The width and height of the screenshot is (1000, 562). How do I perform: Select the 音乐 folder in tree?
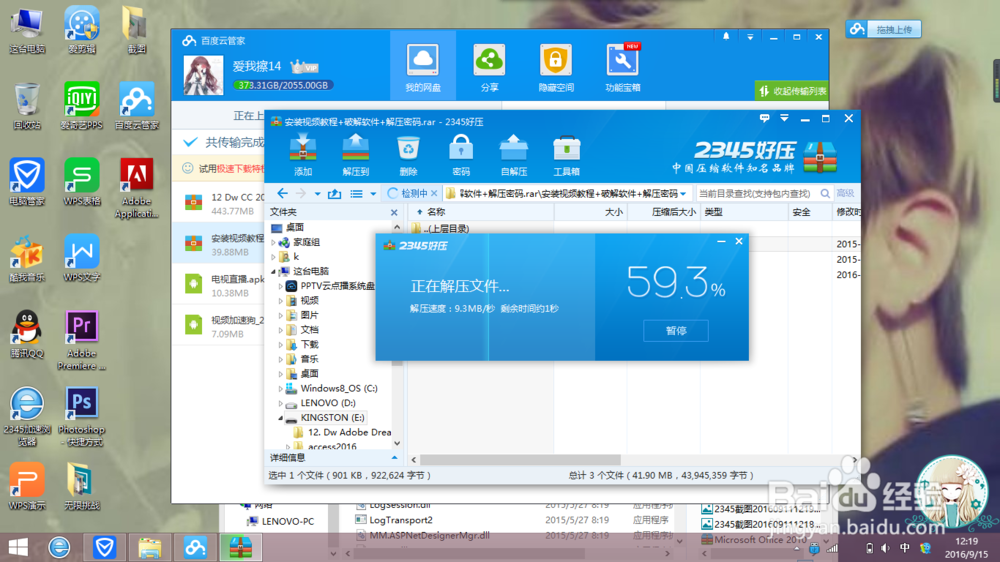coord(302,359)
